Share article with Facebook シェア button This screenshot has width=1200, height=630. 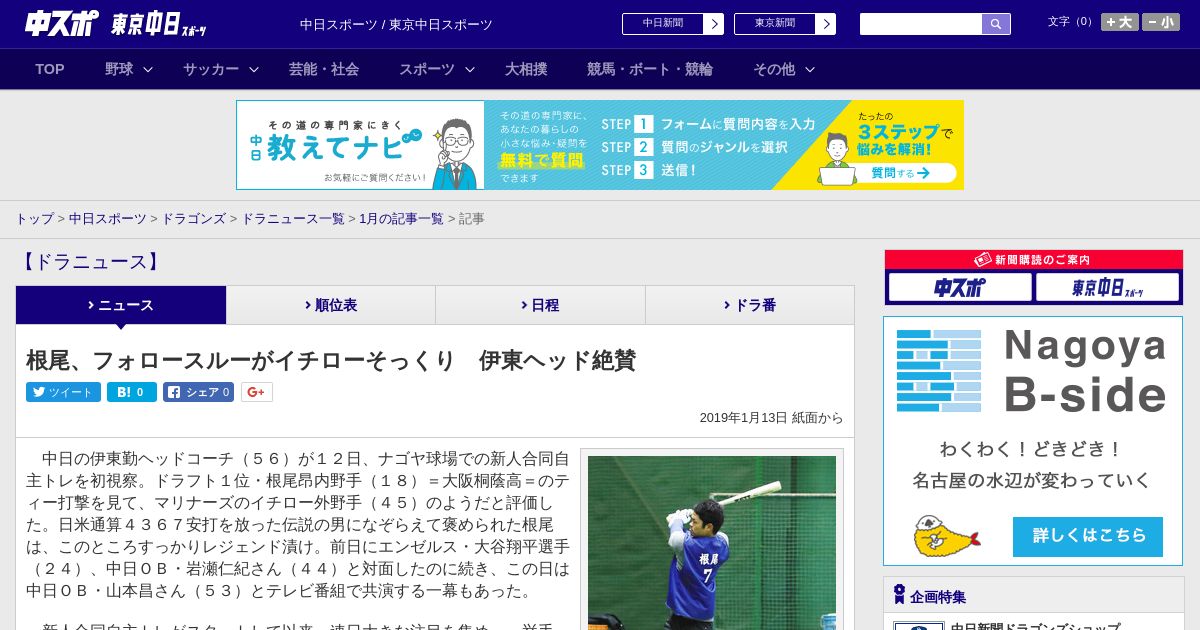(x=198, y=392)
